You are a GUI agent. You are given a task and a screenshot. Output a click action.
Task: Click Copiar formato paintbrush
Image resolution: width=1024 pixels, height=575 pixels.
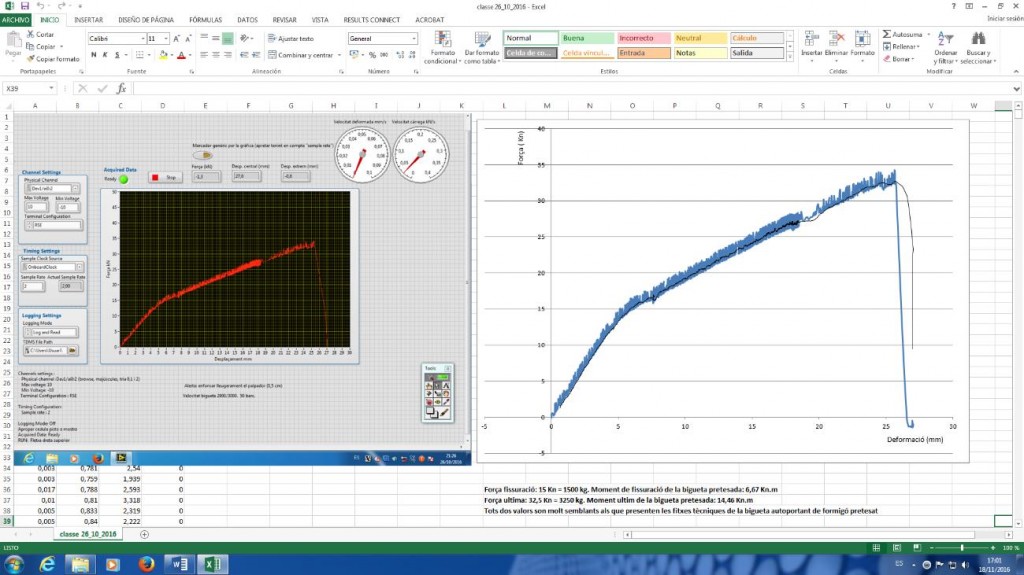53,59
